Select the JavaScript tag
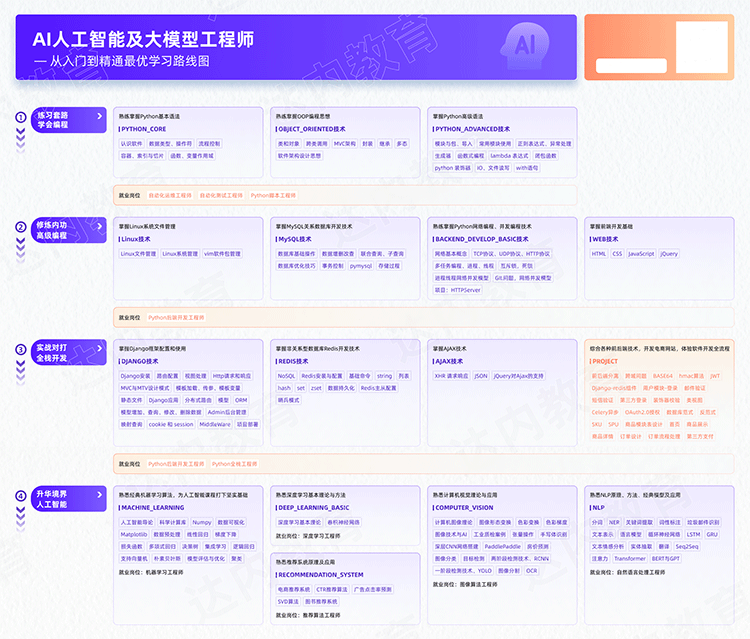This screenshot has height=639, width=750. (641, 253)
